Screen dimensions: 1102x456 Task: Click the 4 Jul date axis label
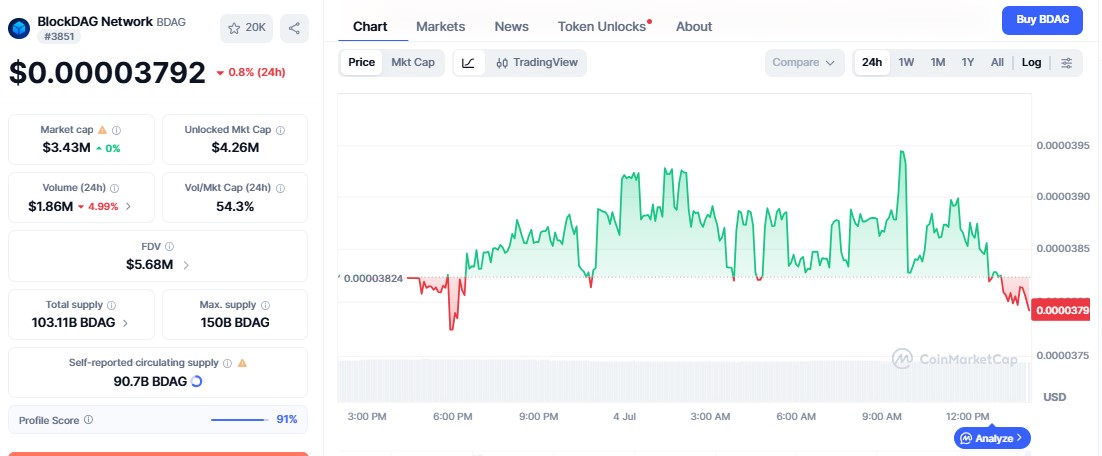click(624, 417)
